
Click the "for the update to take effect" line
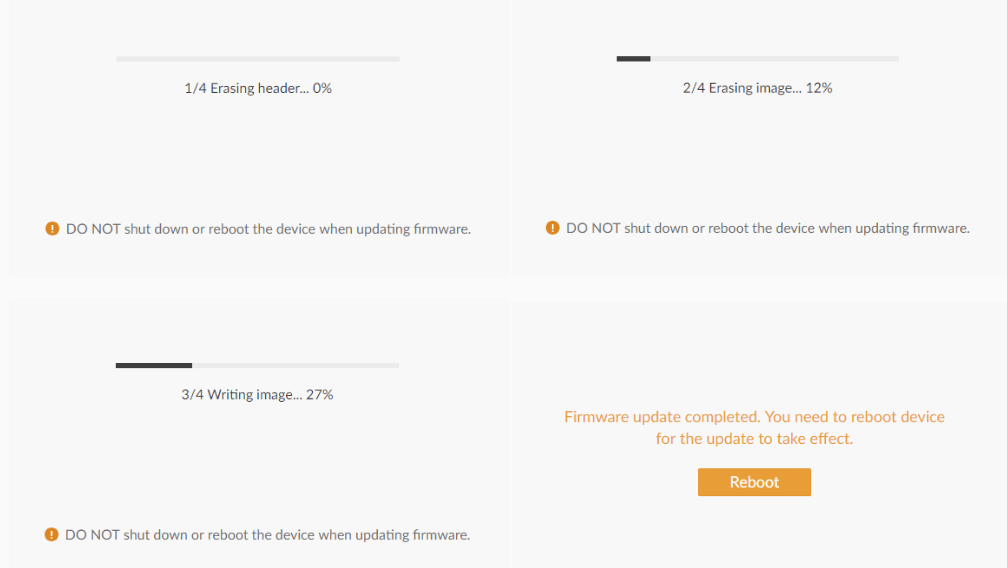tap(754, 439)
